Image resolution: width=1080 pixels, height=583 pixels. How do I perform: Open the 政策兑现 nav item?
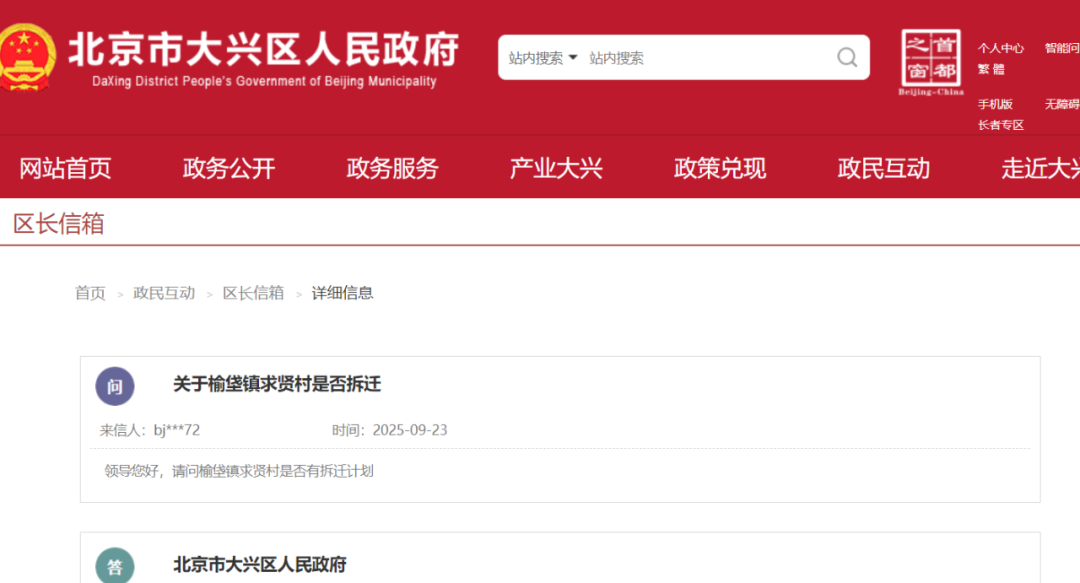720,168
